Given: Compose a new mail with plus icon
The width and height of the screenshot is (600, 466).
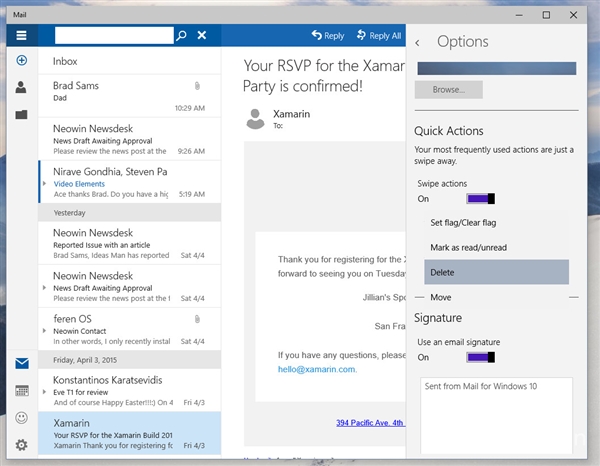Looking at the screenshot, I should (x=21, y=61).
